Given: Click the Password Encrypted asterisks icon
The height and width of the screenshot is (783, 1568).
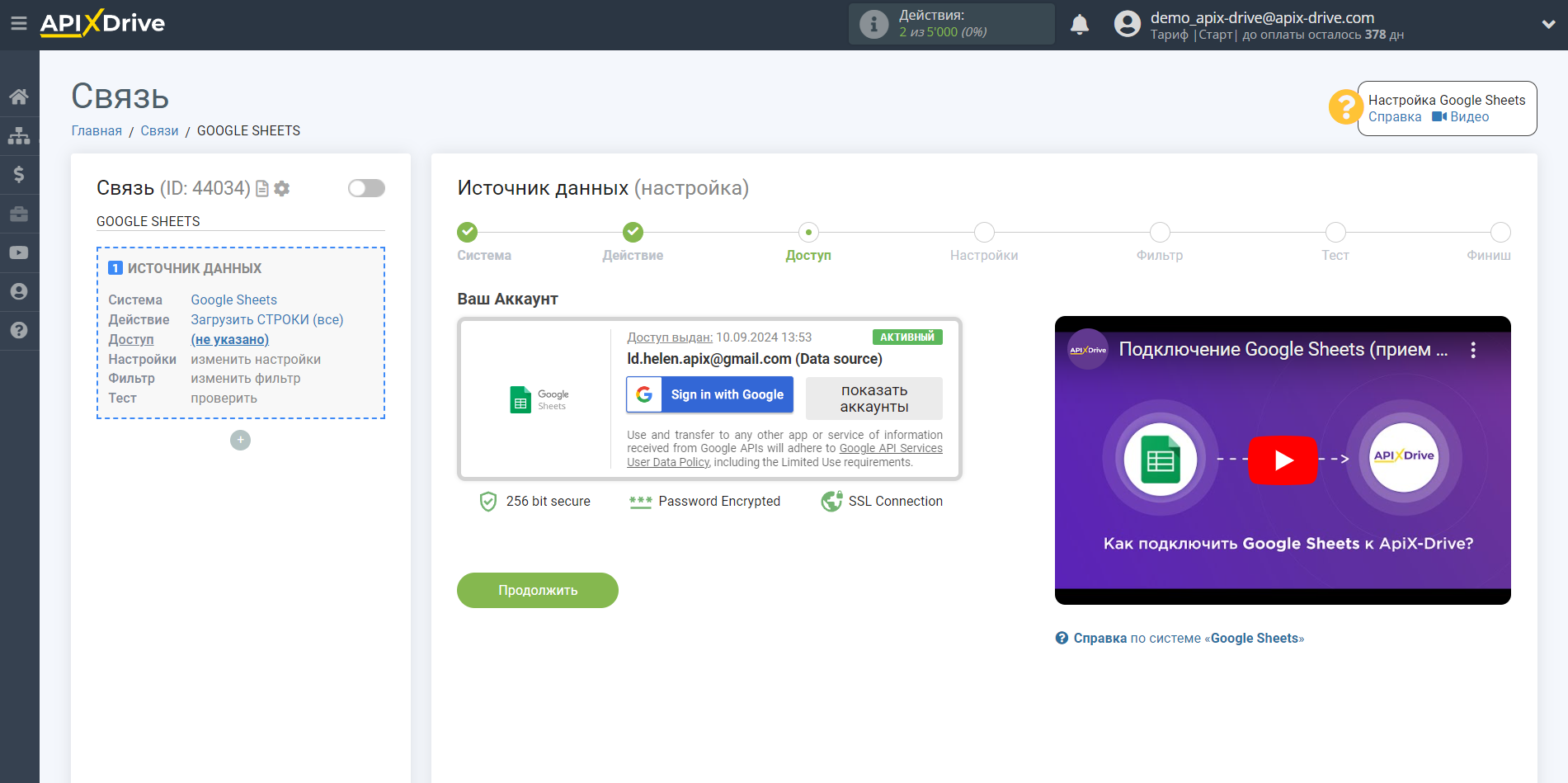Looking at the screenshot, I should [640, 502].
